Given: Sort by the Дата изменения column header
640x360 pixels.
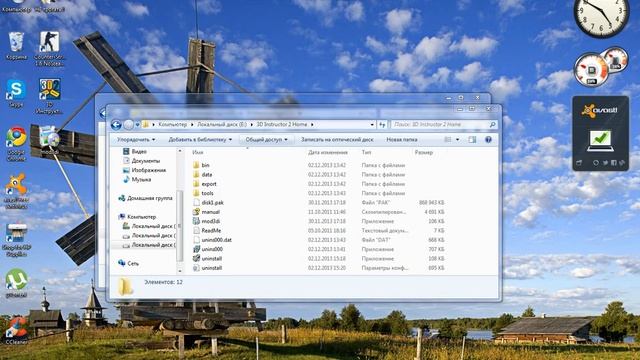Looking at the screenshot, I should click(328, 152).
